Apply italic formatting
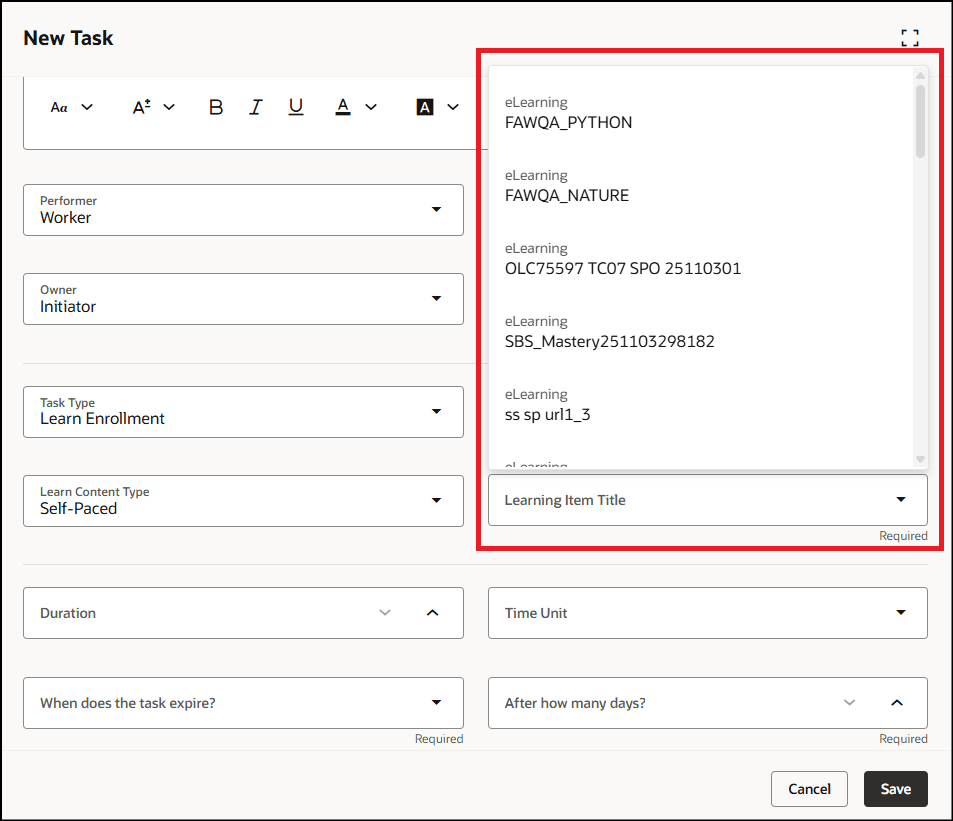This screenshot has height=821, width=953. (256, 107)
